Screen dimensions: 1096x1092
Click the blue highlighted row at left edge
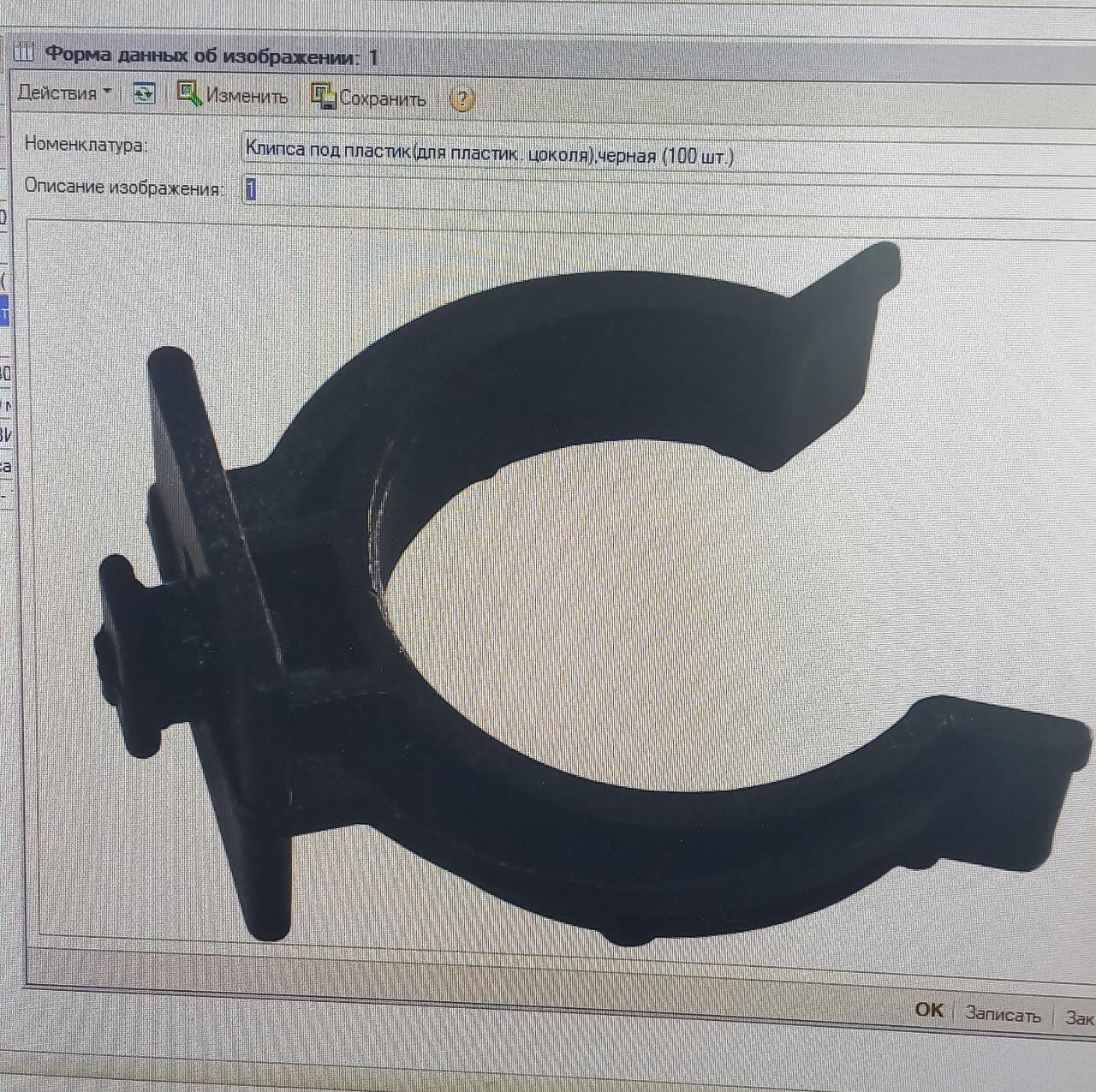coord(4,312)
